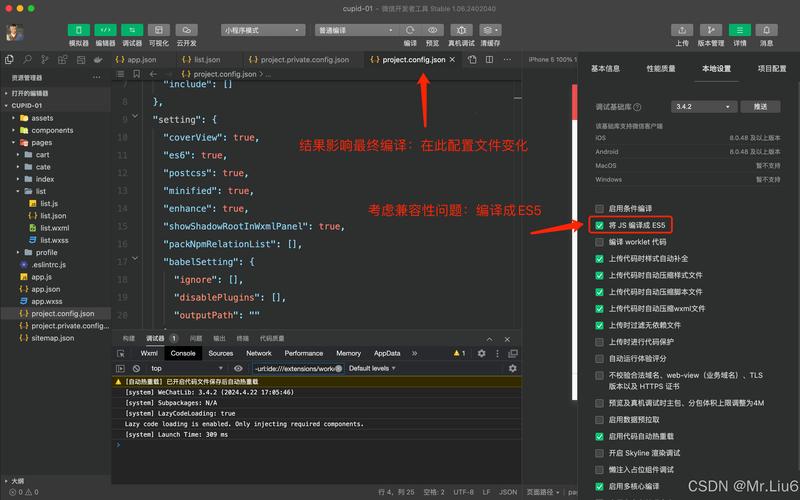Enable 编译 worklet 代码 checkbox
The image size is (800, 500).
(599, 242)
